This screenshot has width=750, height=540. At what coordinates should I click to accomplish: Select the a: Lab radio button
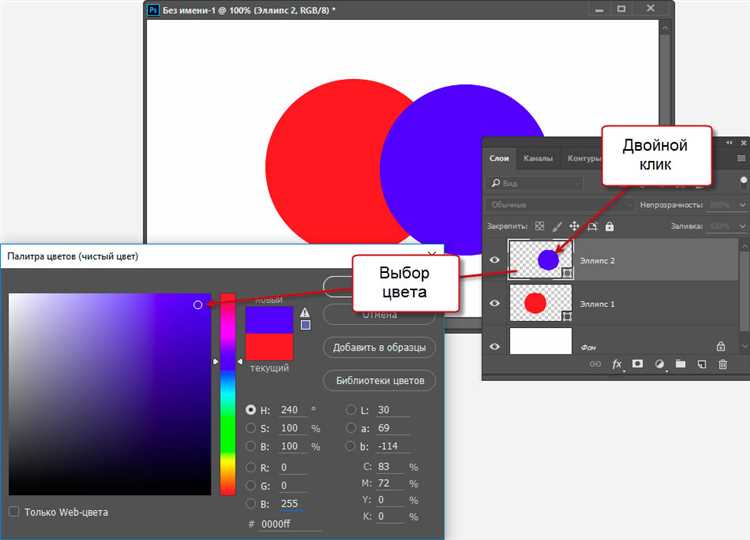351,428
